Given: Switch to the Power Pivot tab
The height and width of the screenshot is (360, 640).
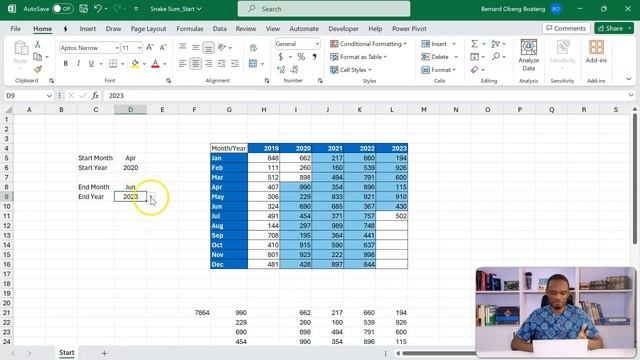Looking at the screenshot, I should 409,29.
